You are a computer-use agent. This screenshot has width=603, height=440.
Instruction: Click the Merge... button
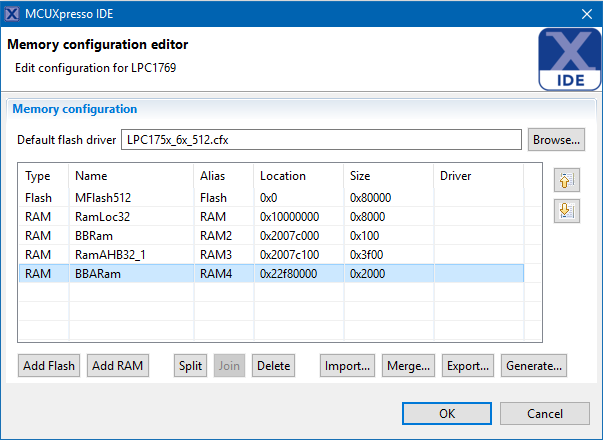408,366
